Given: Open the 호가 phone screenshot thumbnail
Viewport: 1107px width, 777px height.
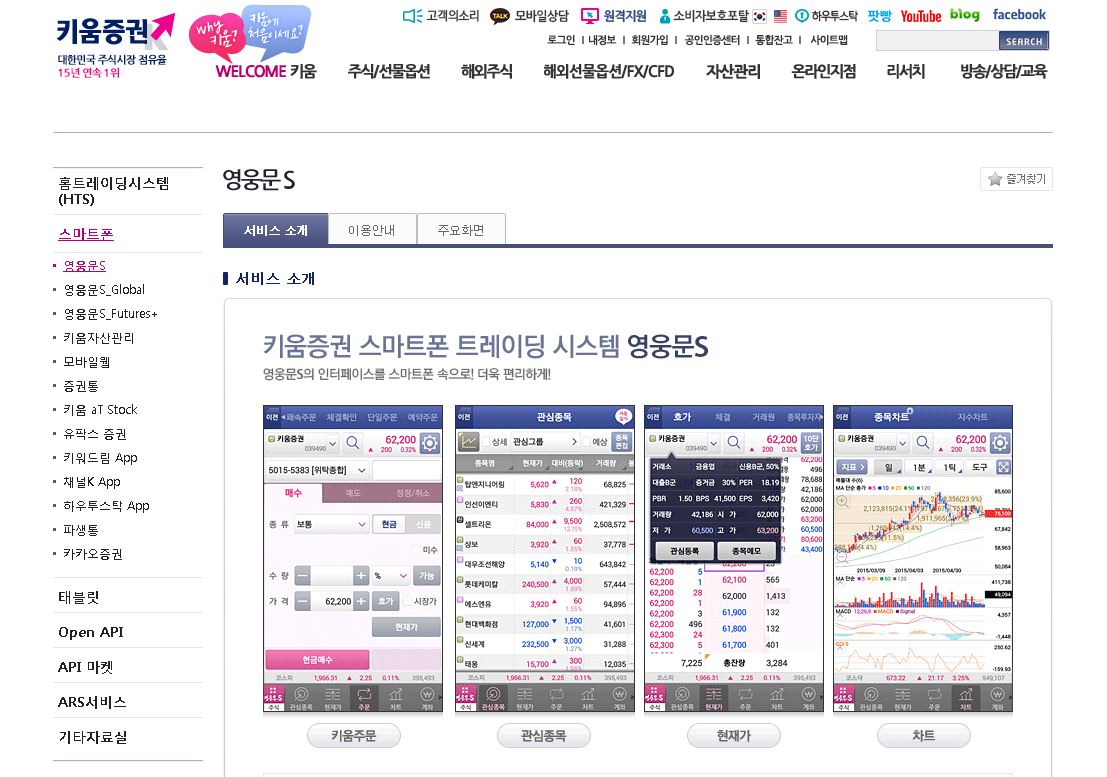Looking at the screenshot, I should pyautogui.click(x=734, y=559).
